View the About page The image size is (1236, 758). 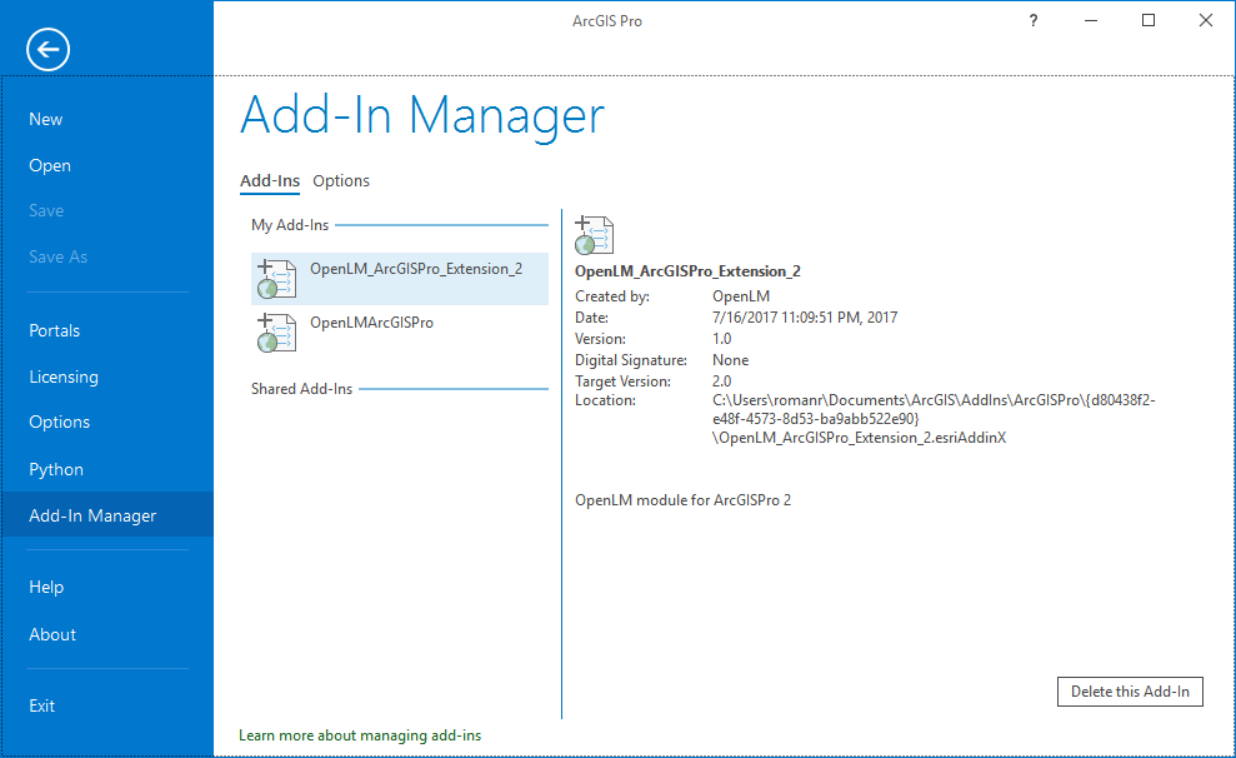point(52,634)
